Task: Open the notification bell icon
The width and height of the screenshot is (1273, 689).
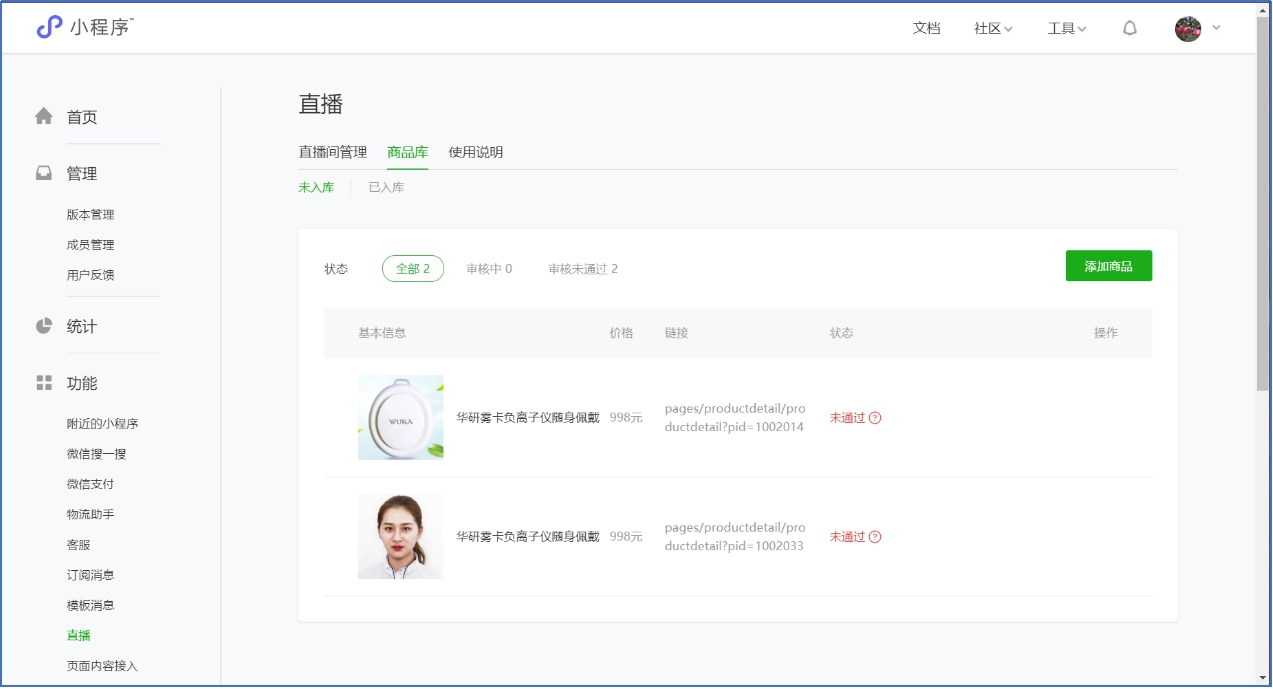Action: [x=1130, y=28]
